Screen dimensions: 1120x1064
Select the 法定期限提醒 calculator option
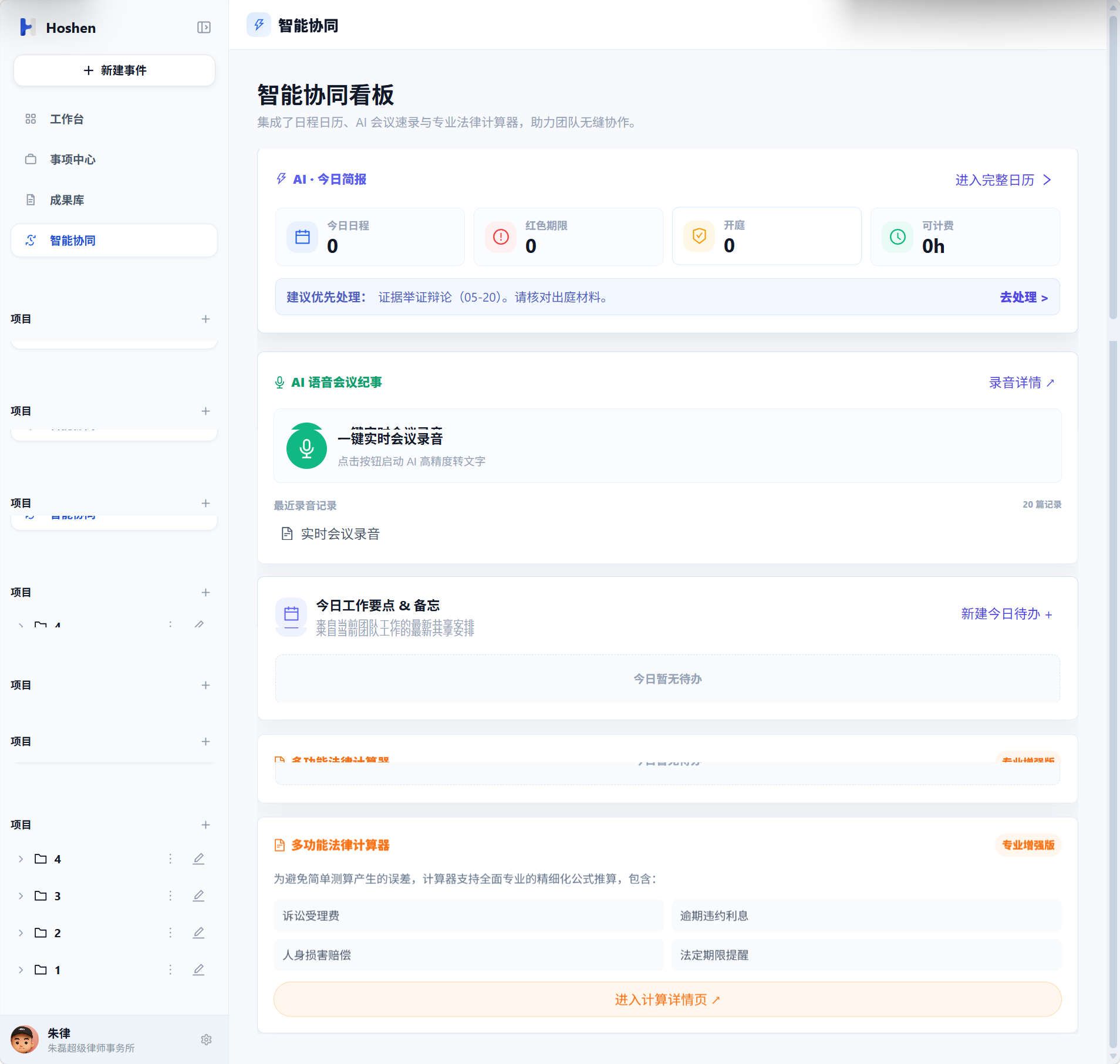tap(866, 955)
